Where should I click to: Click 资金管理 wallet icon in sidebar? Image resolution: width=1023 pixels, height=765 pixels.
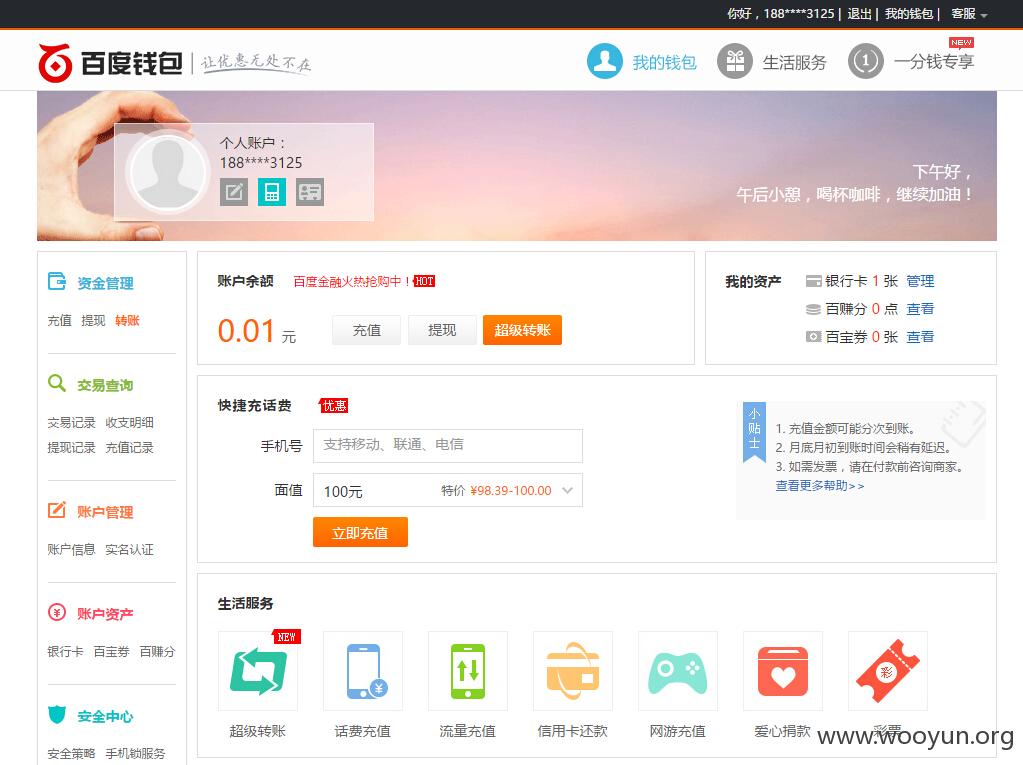click(x=57, y=282)
